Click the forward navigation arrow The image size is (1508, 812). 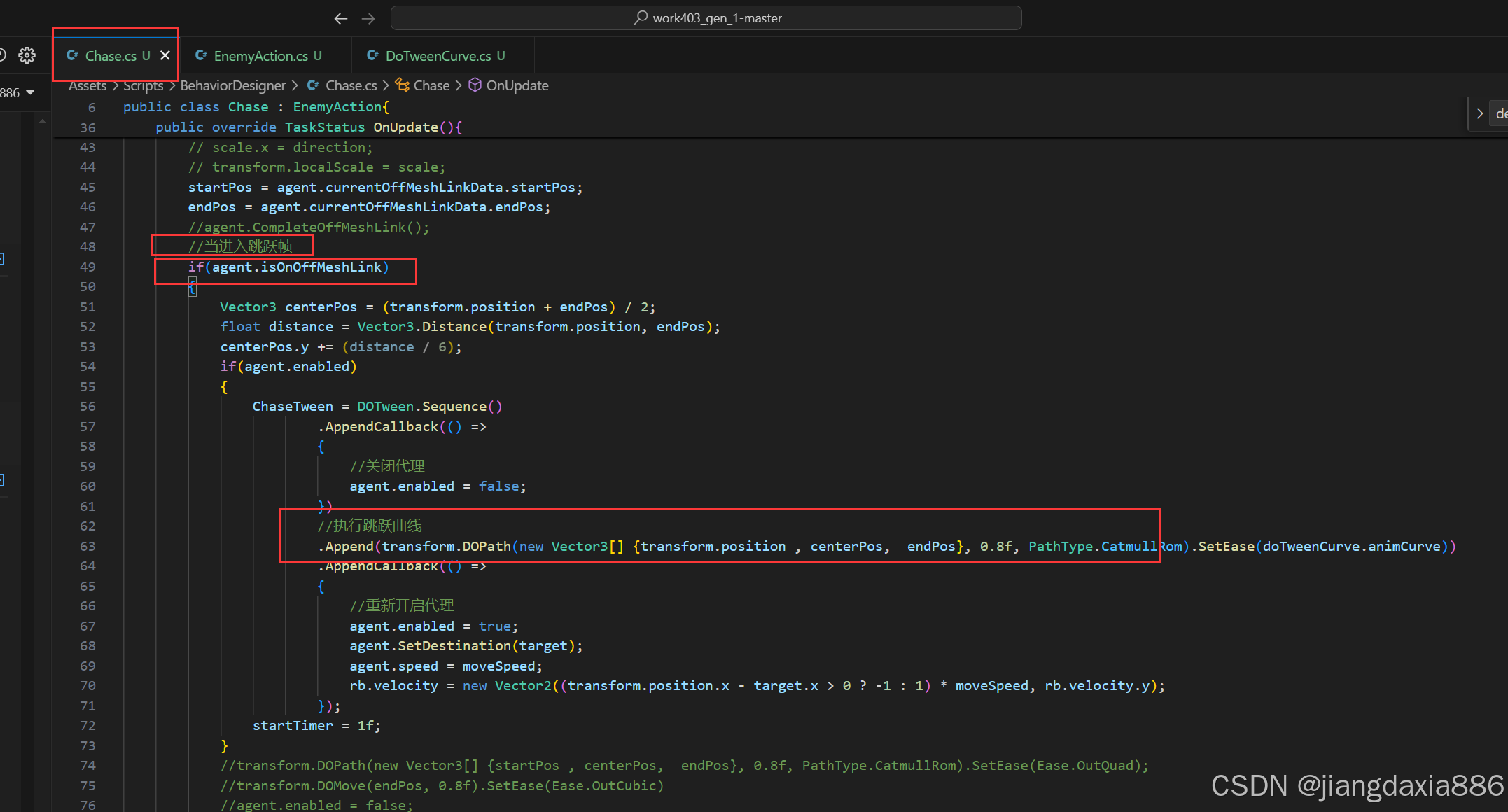(x=368, y=18)
